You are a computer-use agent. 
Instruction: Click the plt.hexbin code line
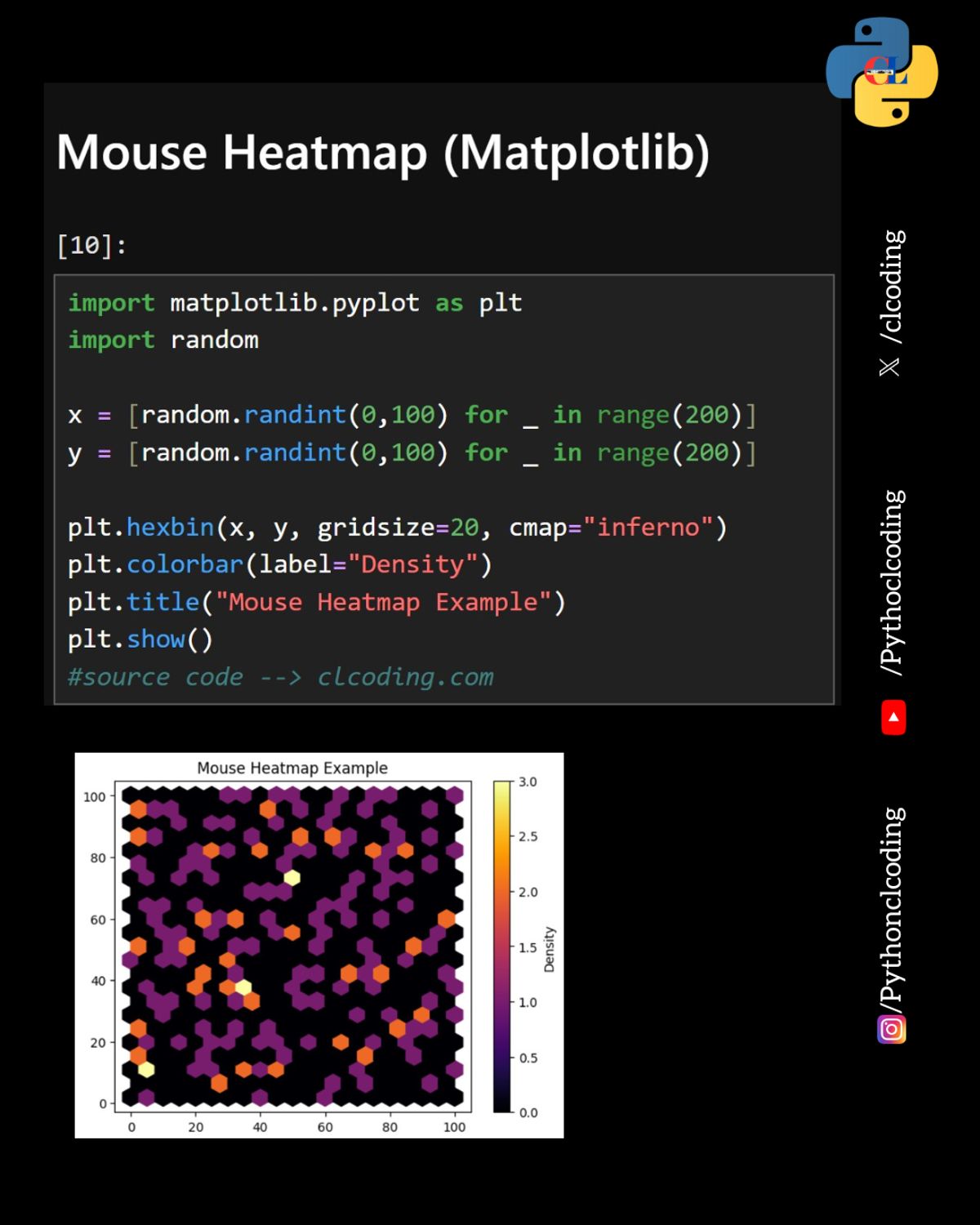pyautogui.click(x=396, y=528)
